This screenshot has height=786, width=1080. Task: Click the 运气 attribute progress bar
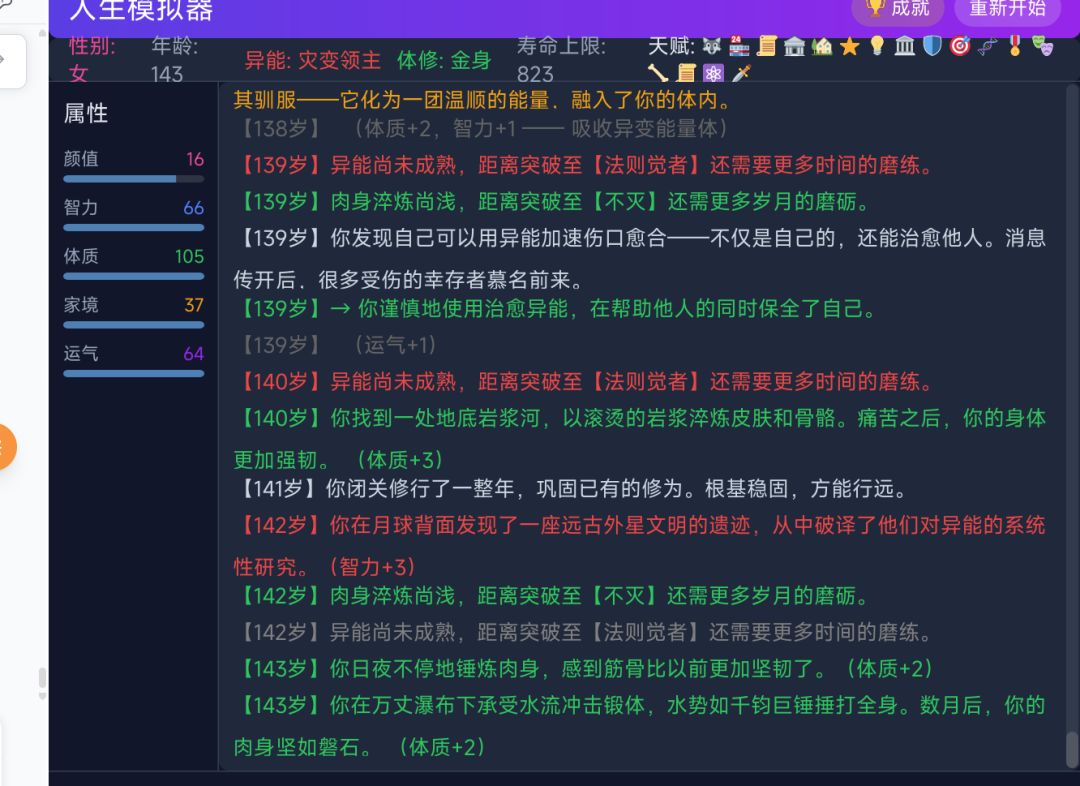tap(134, 373)
